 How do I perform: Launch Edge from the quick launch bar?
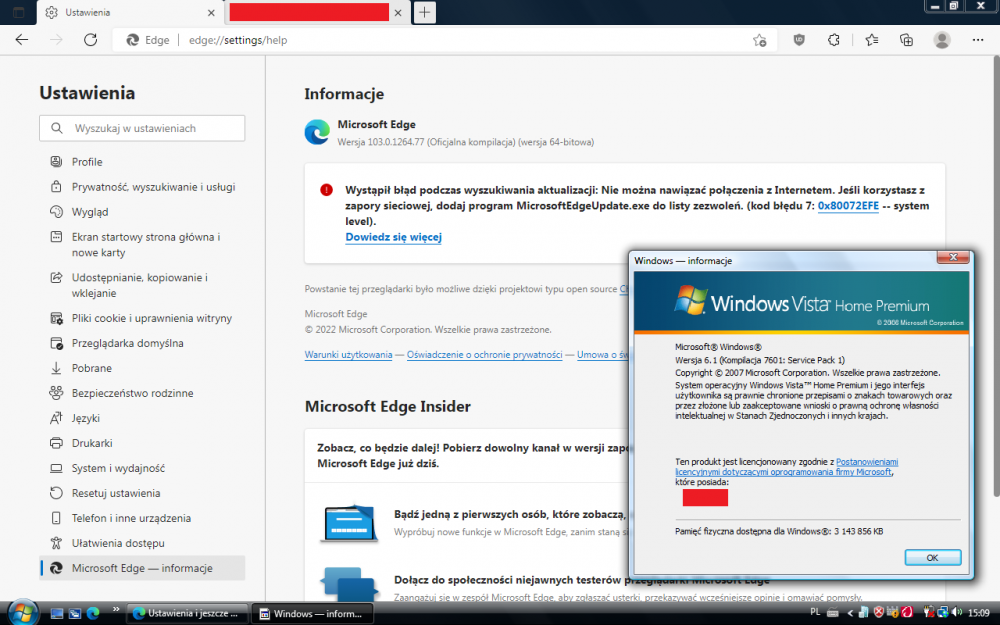[93, 614]
